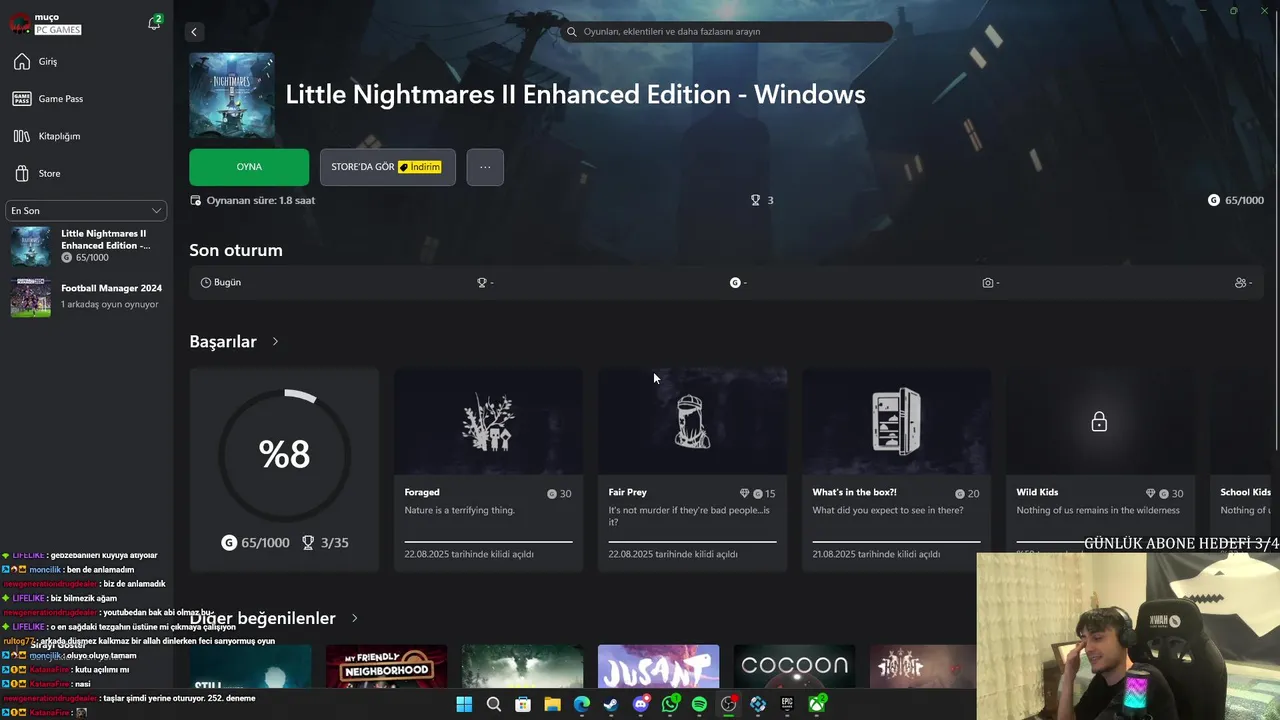
Task: Click the trophy icon next to 3
Action: (756, 200)
